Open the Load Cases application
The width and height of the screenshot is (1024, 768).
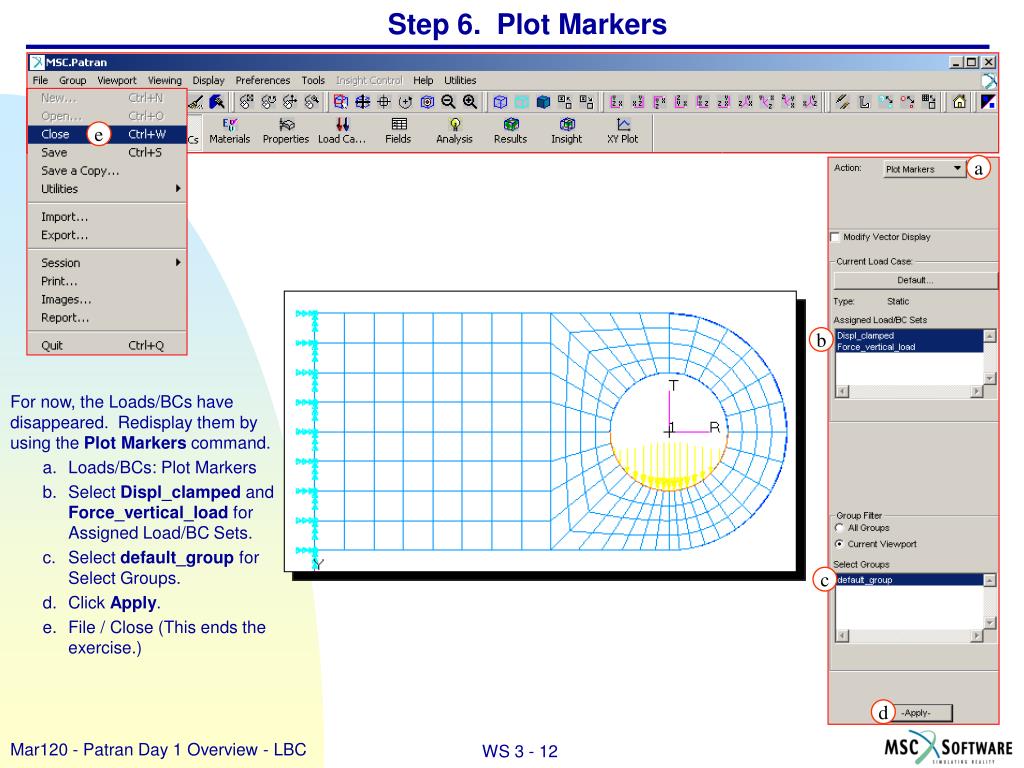point(342,131)
